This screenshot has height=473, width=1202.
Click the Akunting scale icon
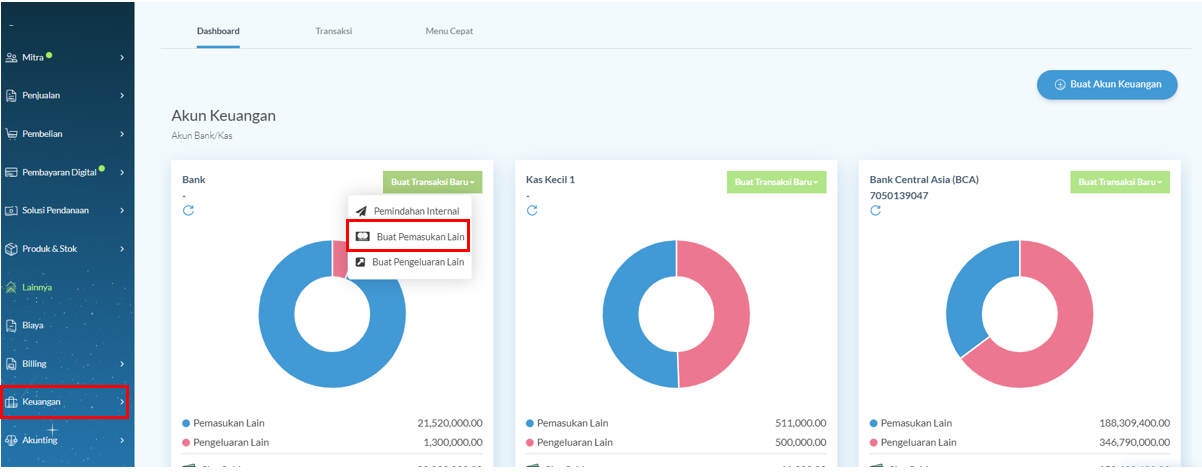point(12,440)
